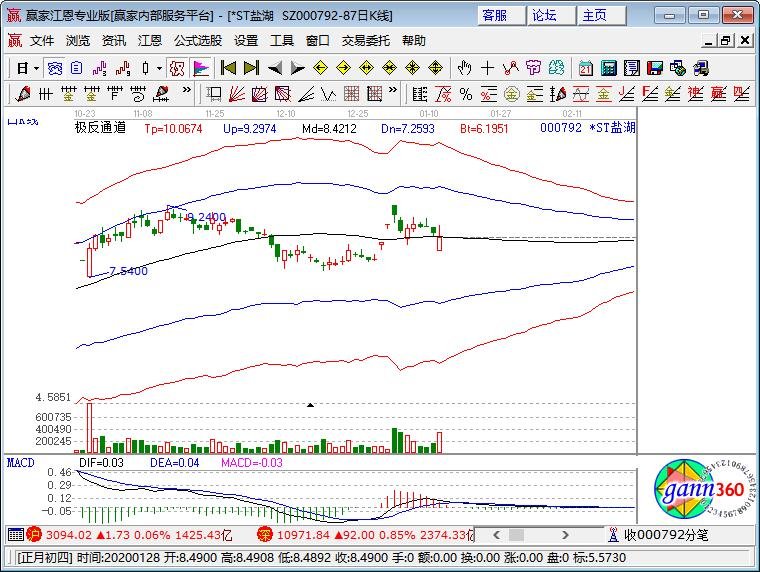The image size is (760, 572).
Task: Open the 交易委托 menu
Action: click(365, 41)
